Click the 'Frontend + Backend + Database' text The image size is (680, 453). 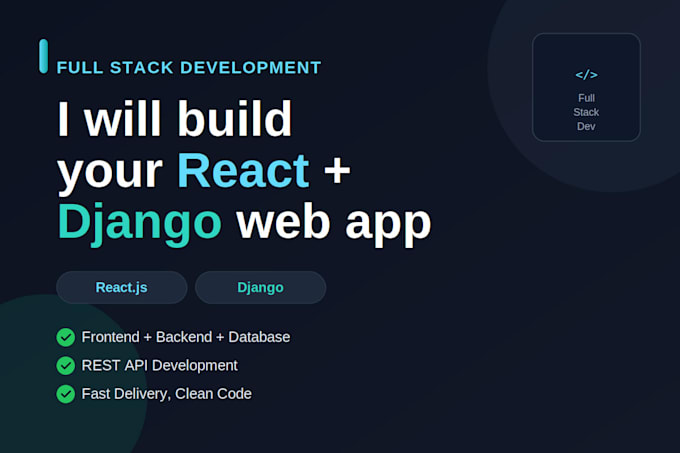[x=186, y=337]
